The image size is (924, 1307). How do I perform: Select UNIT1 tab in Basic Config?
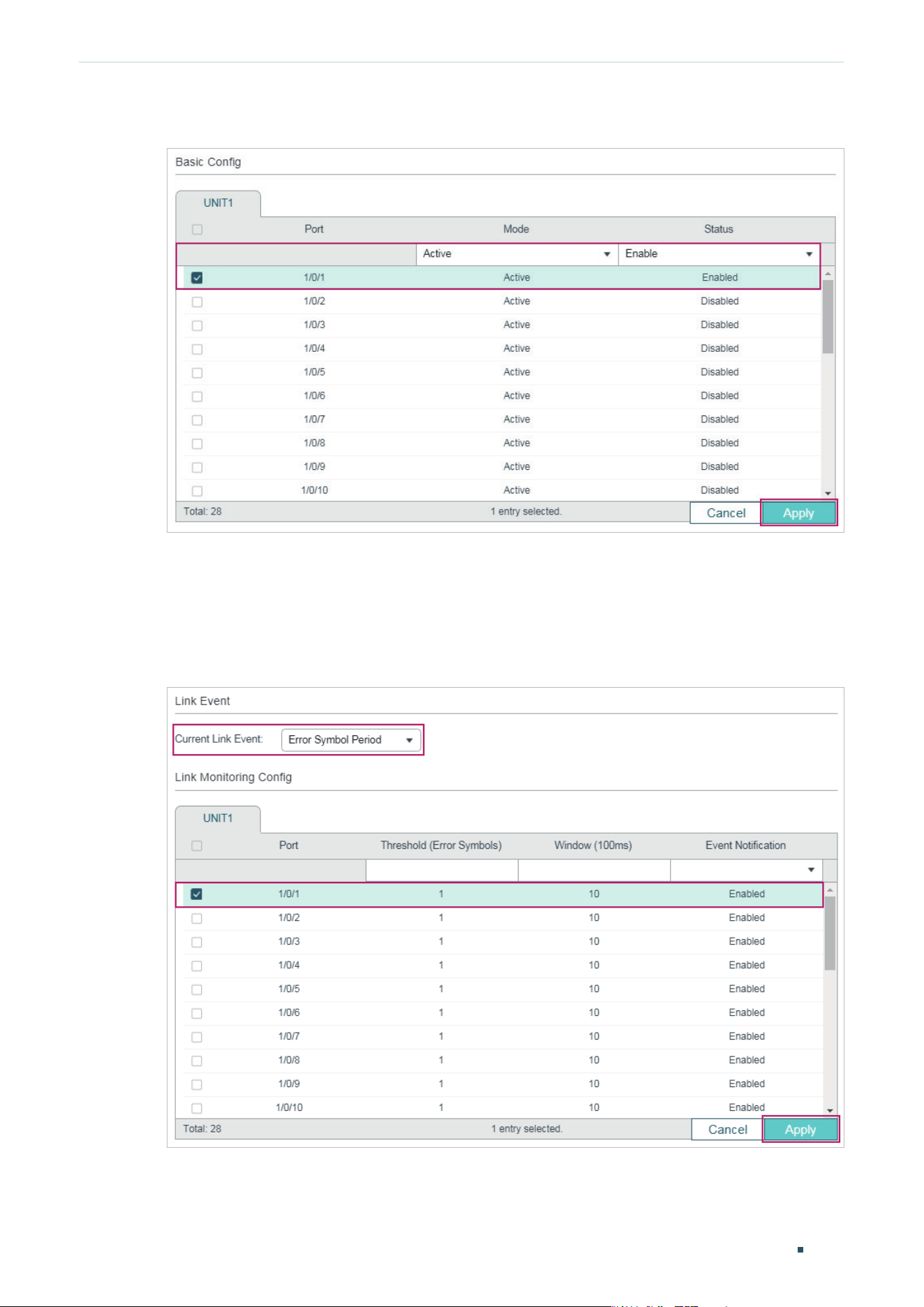218,203
